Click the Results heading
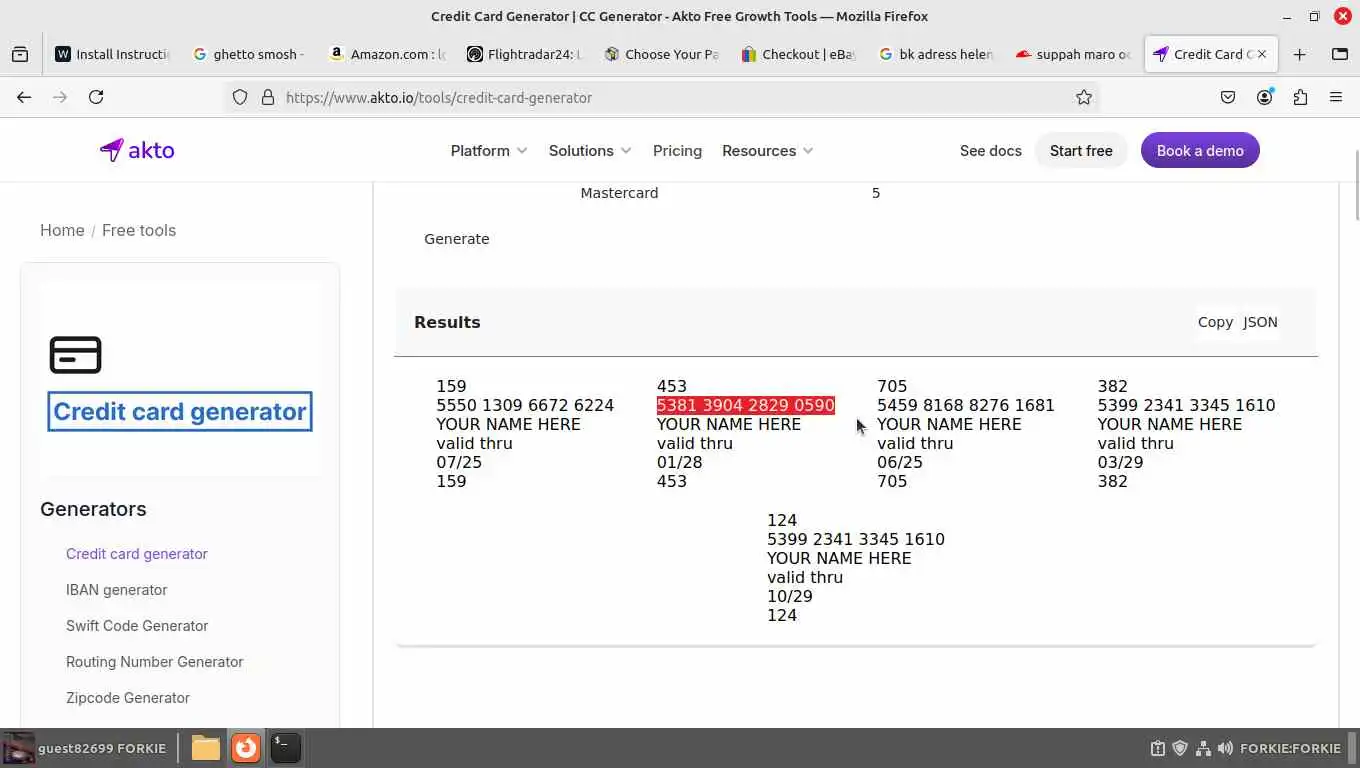Screen dimensions: 1360x768 click(447, 322)
